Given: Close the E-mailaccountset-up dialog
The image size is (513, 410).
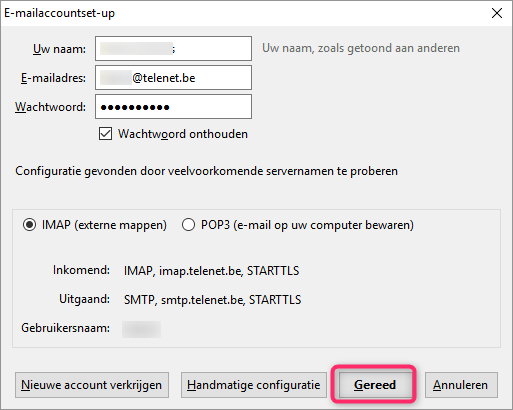Looking at the screenshot, I should tap(497, 13).
